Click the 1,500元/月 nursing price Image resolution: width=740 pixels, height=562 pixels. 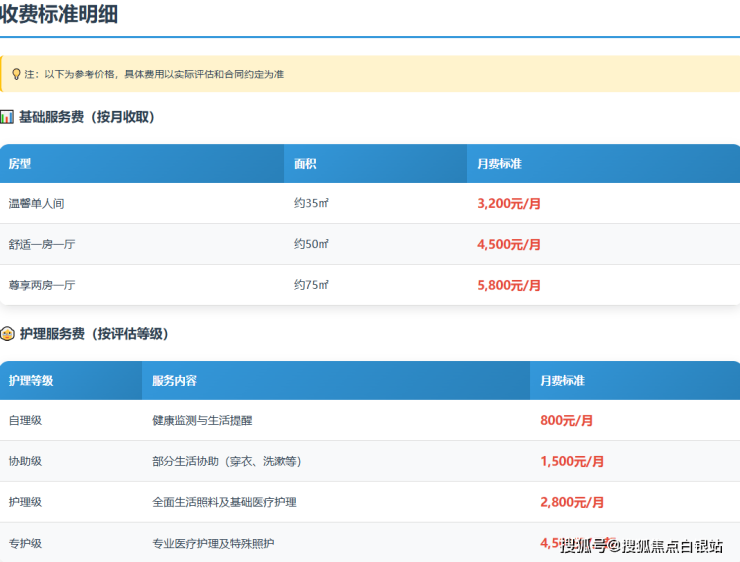click(x=572, y=461)
